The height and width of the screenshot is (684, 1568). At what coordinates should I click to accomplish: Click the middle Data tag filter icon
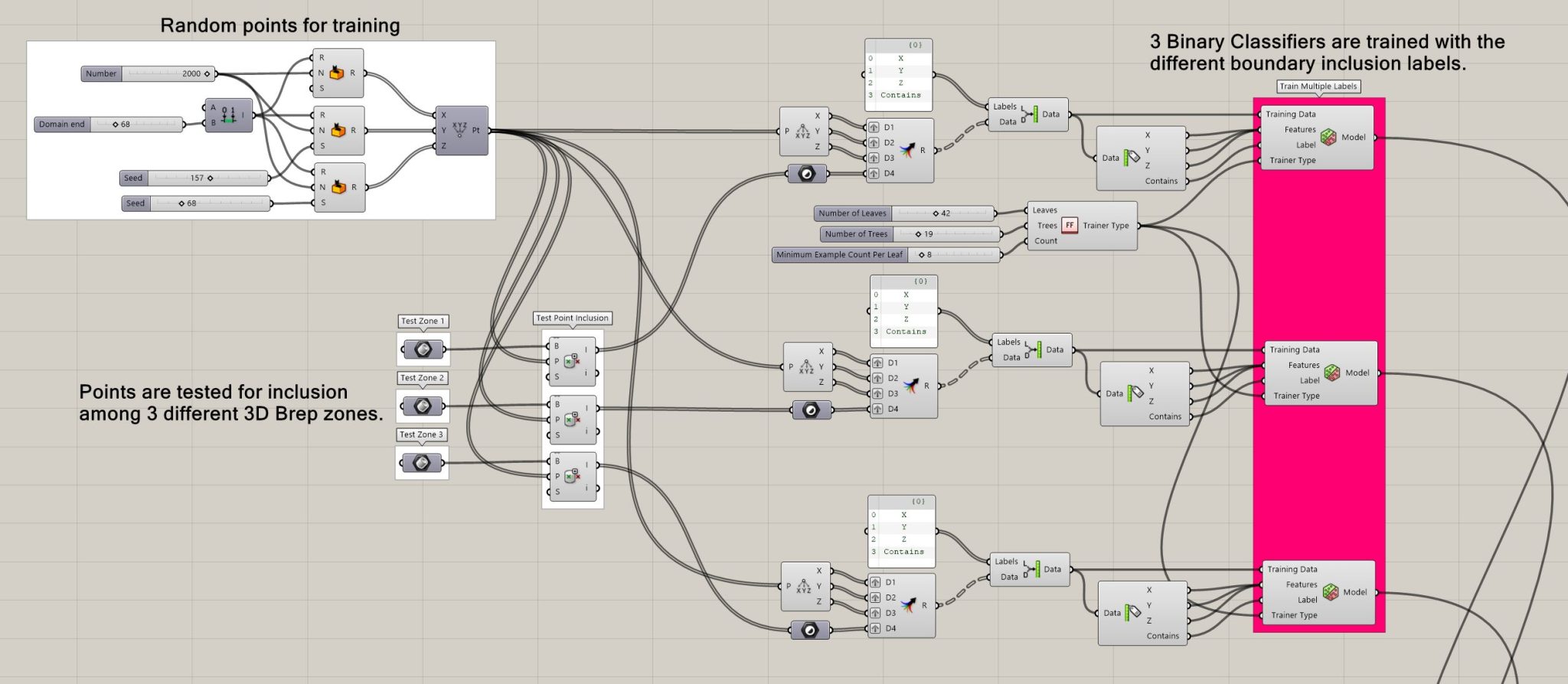tap(1135, 392)
